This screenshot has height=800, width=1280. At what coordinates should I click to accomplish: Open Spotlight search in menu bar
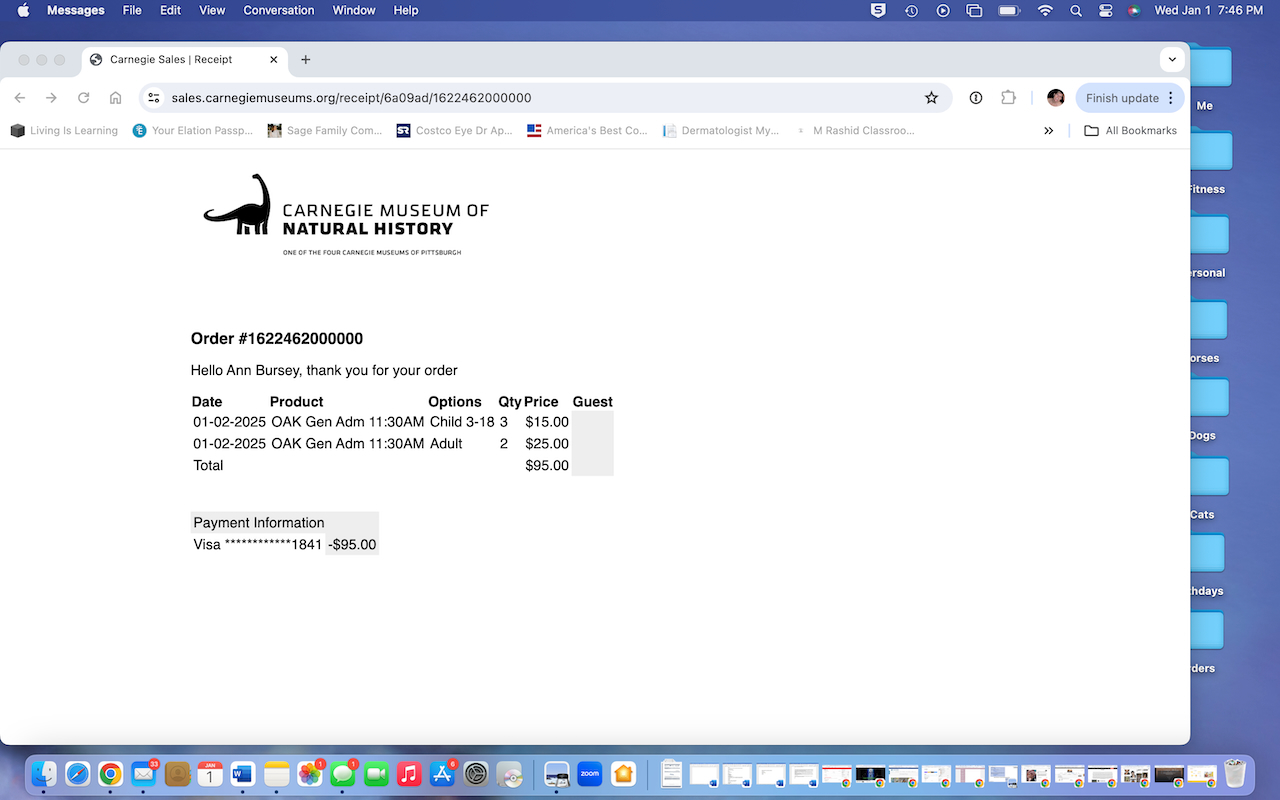pyautogui.click(x=1076, y=11)
